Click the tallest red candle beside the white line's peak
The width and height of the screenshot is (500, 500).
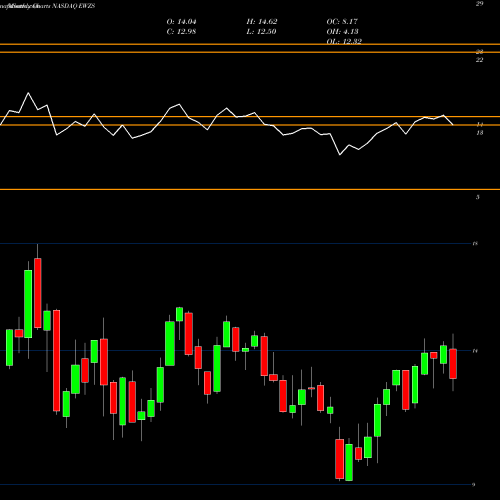pos(38,293)
